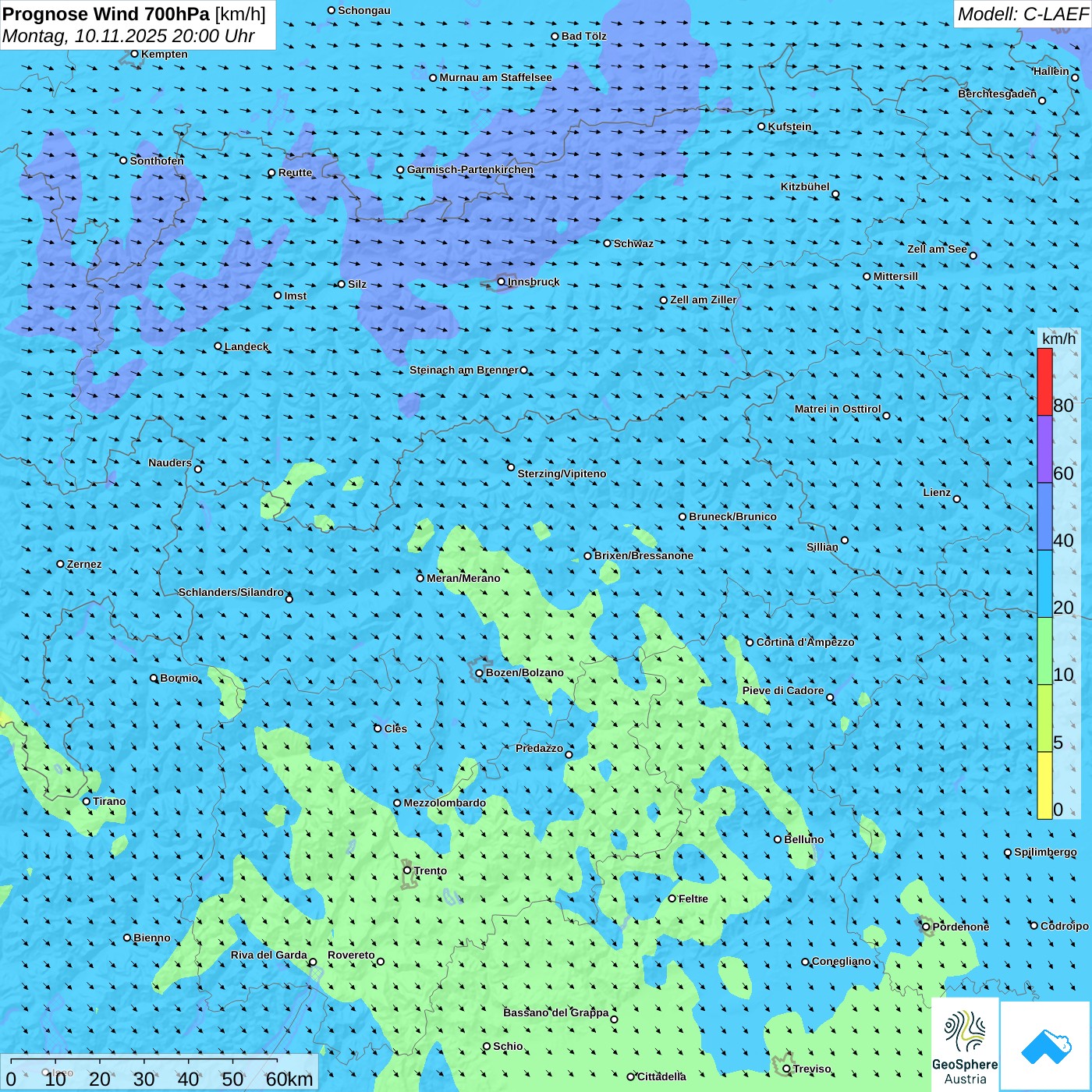Viewport: 1092px width, 1092px height.
Task: Click the 'Bruneck/Brunico' label
Action: point(732,516)
